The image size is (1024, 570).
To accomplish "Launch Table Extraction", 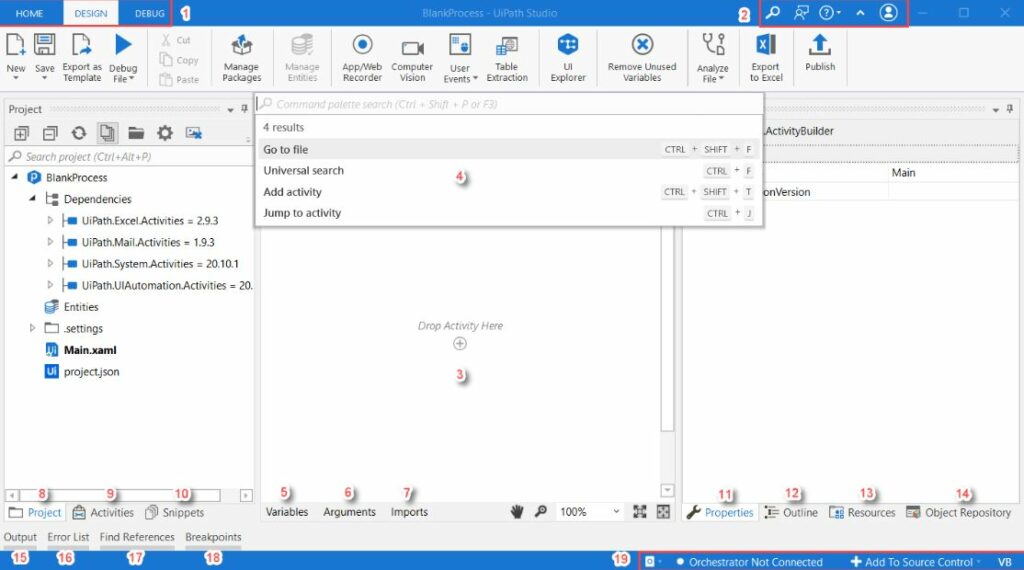I will click(507, 59).
